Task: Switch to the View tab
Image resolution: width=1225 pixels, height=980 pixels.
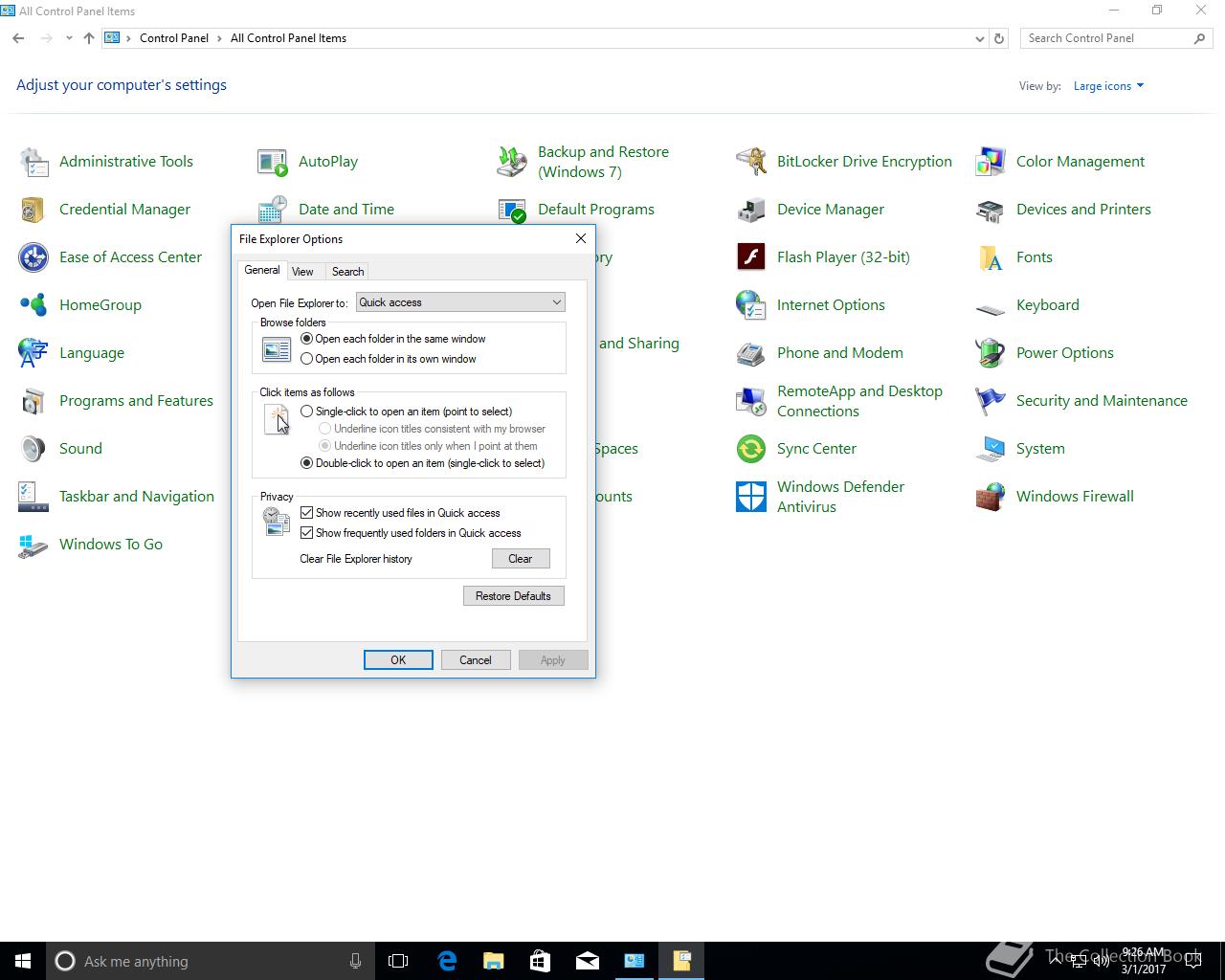Action: click(302, 272)
